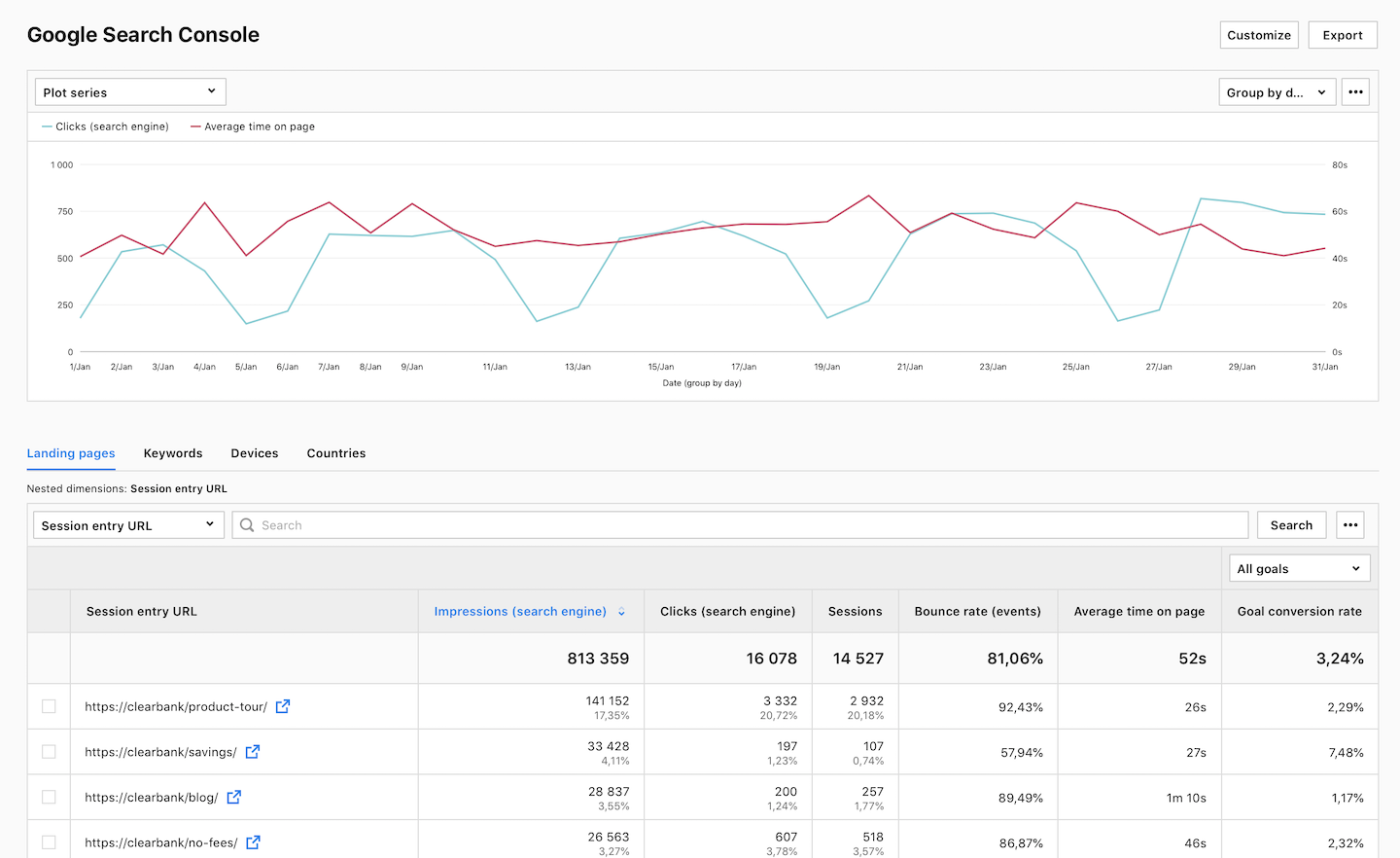Select product-tour impressions 141 152
The image size is (1400, 858).
click(608, 700)
